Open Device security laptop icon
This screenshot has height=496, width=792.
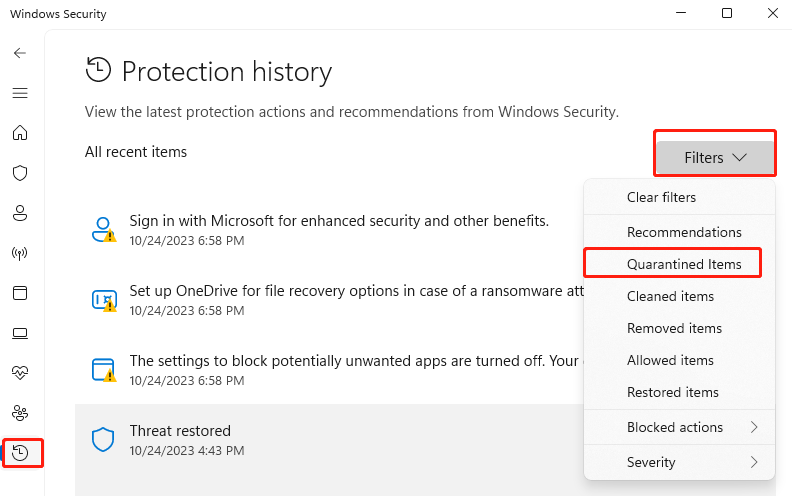click(x=20, y=333)
